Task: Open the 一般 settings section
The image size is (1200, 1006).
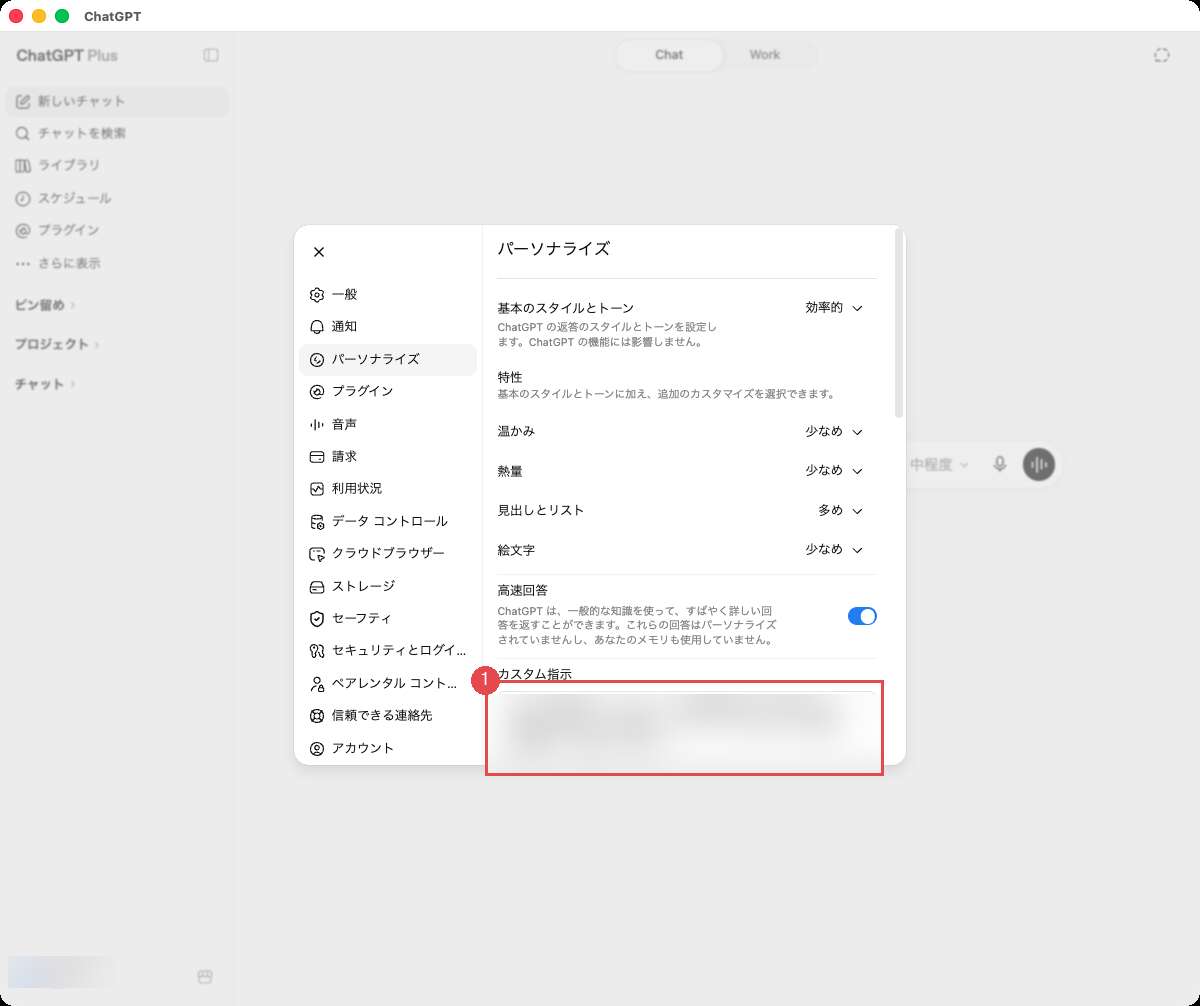Action: coord(388,294)
